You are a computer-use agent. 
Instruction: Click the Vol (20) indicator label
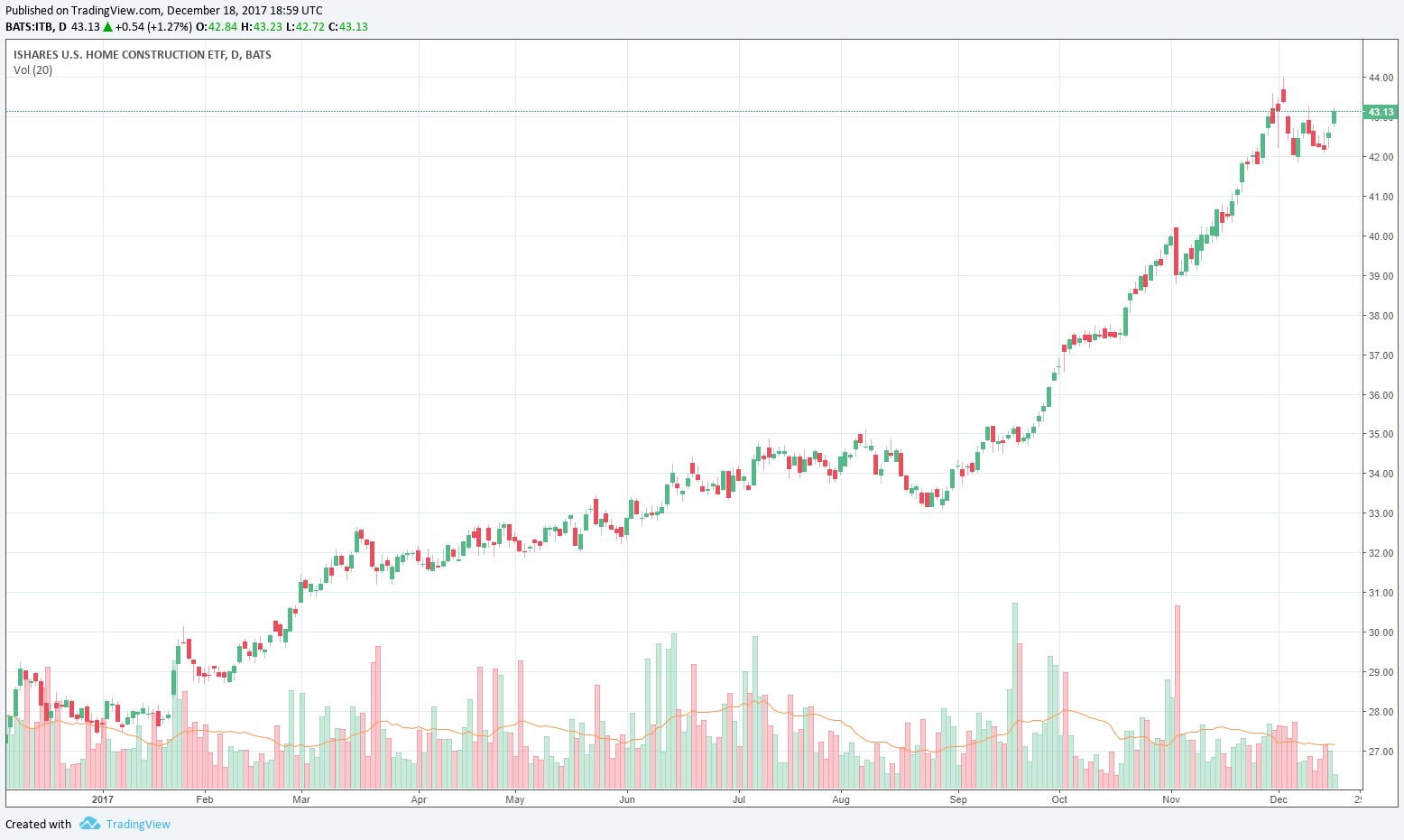click(x=33, y=70)
